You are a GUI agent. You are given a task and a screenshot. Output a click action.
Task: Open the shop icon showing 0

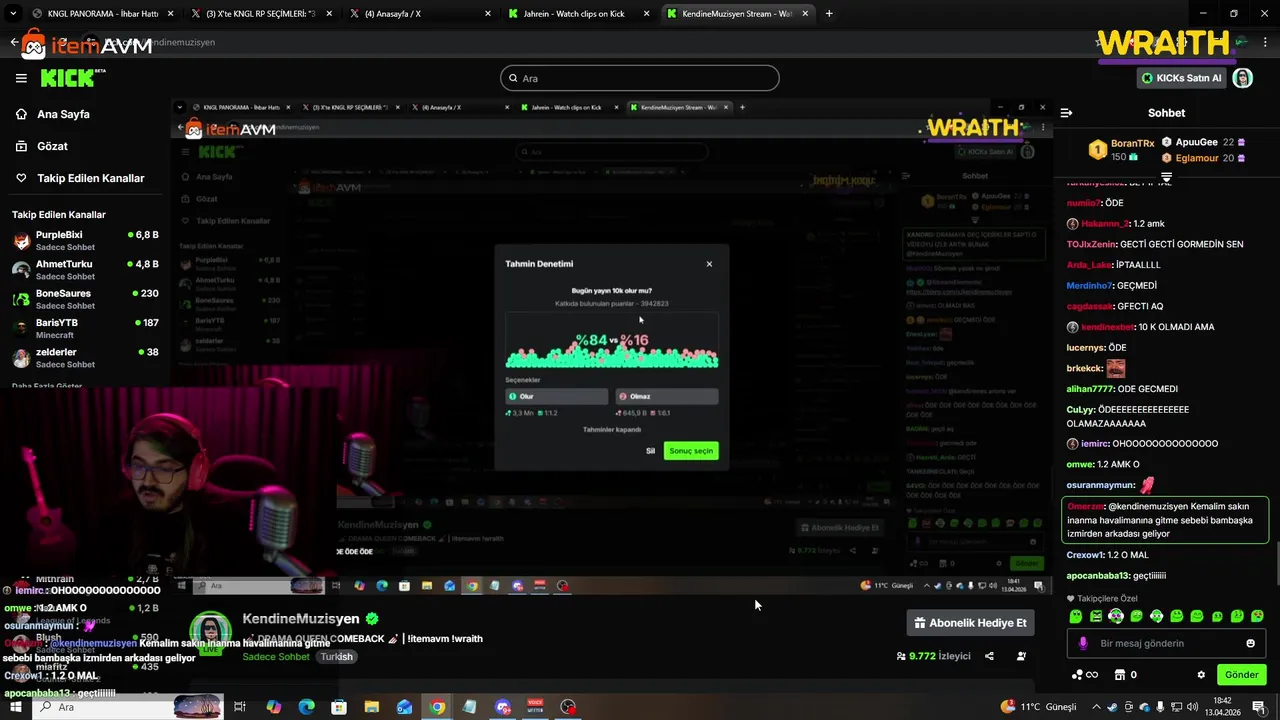pos(1125,675)
